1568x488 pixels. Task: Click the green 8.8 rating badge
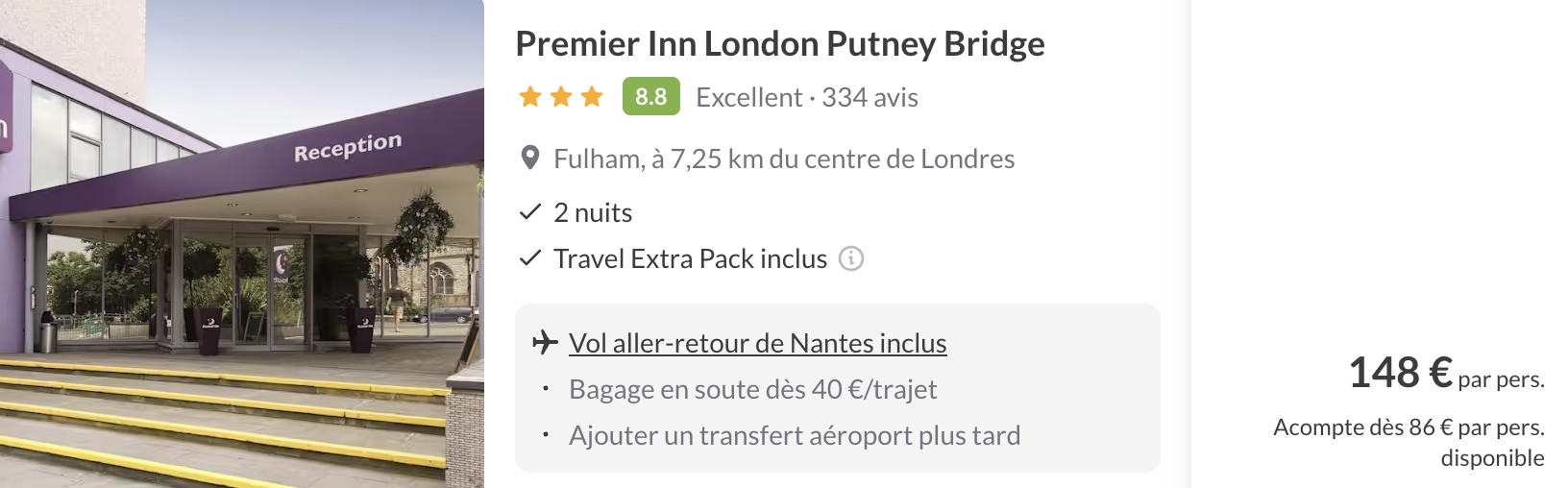tap(650, 97)
